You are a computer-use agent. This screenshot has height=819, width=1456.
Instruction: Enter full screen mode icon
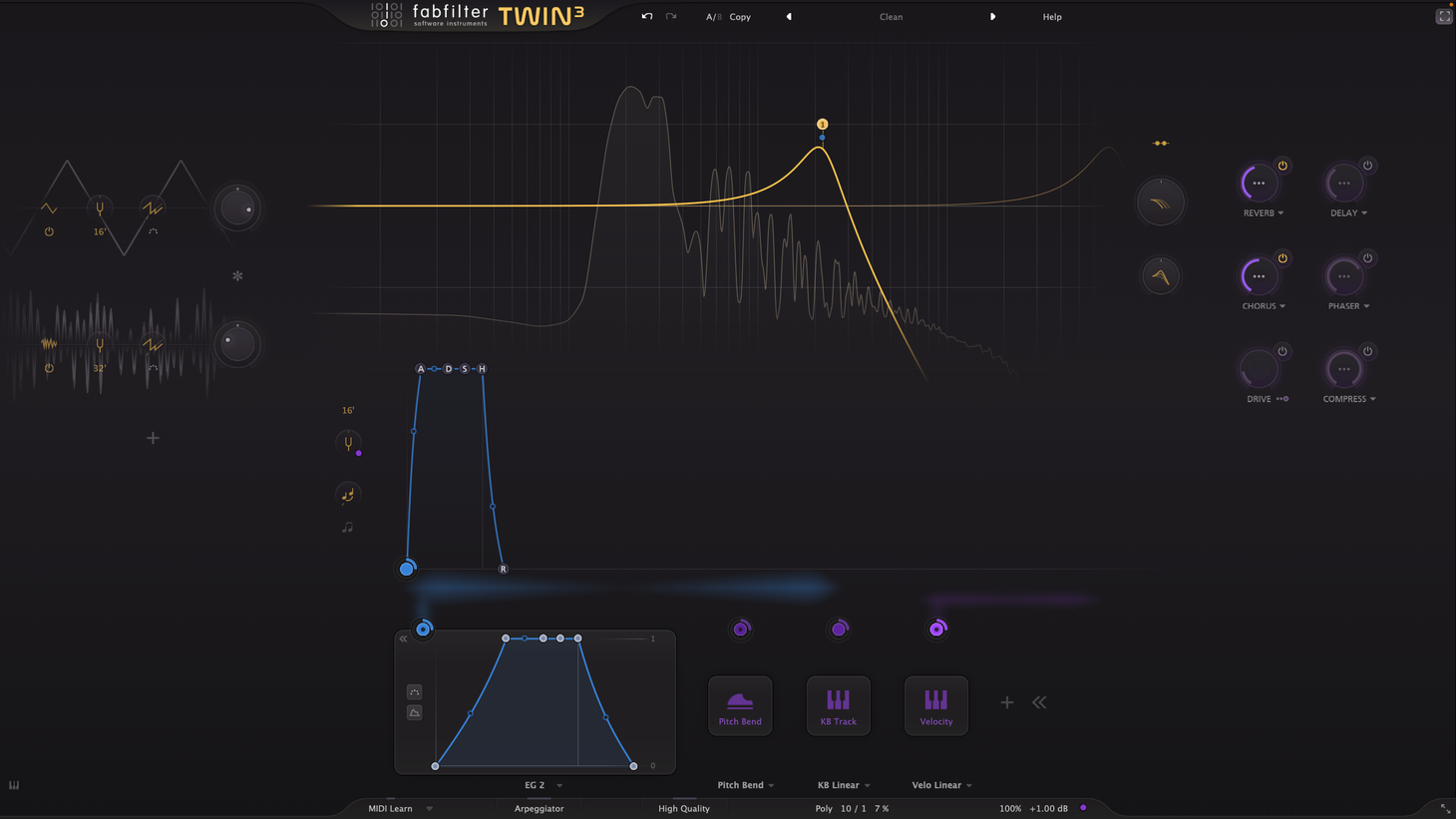click(x=1443, y=17)
